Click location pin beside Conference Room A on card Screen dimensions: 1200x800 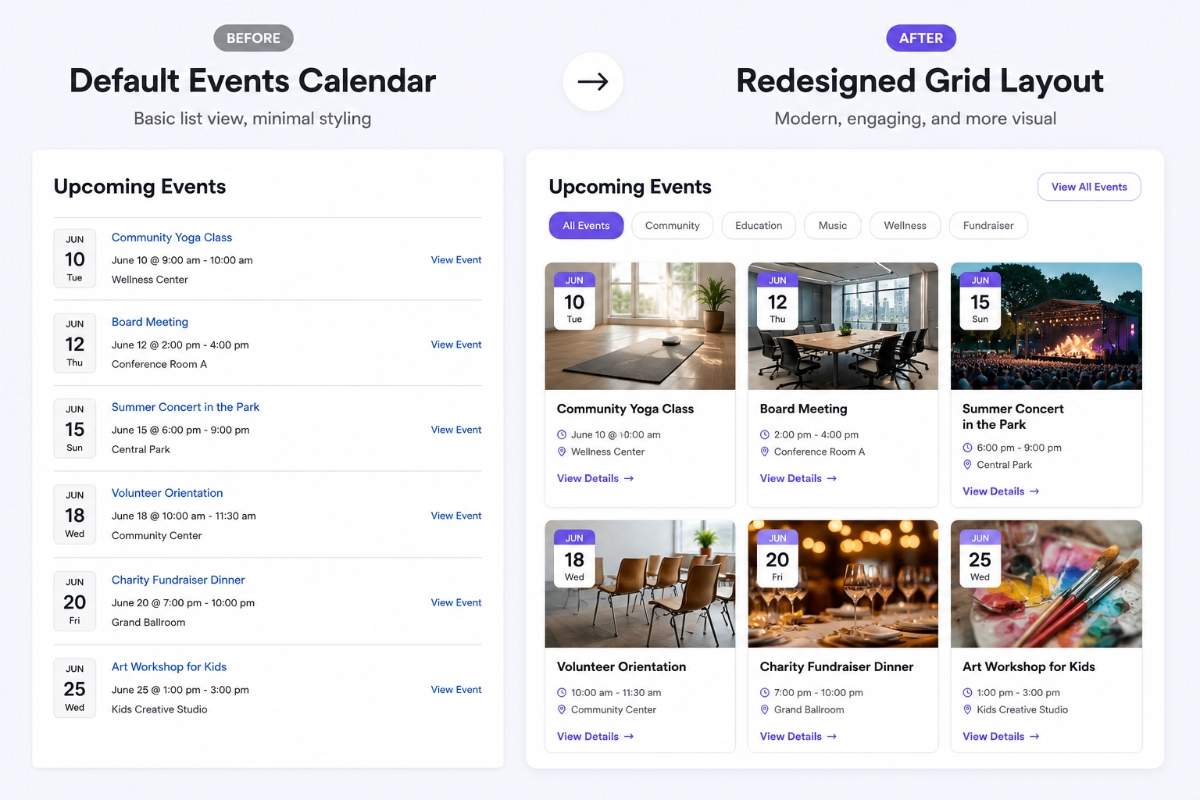[x=765, y=452]
